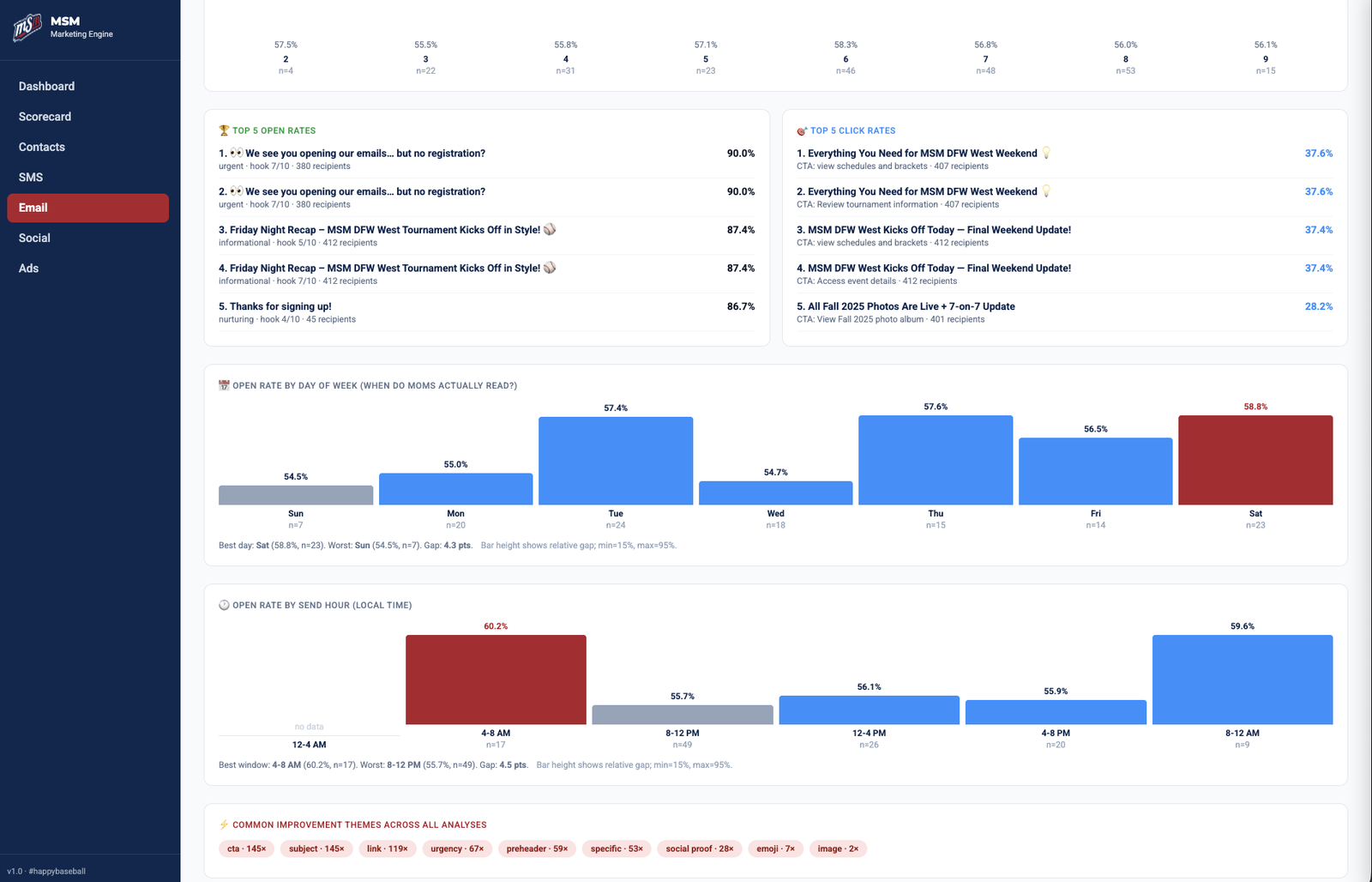Navigate to the Scorecard page
Image resolution: width=1372 pixels, height=882 pixels.
tap(44, 116)
